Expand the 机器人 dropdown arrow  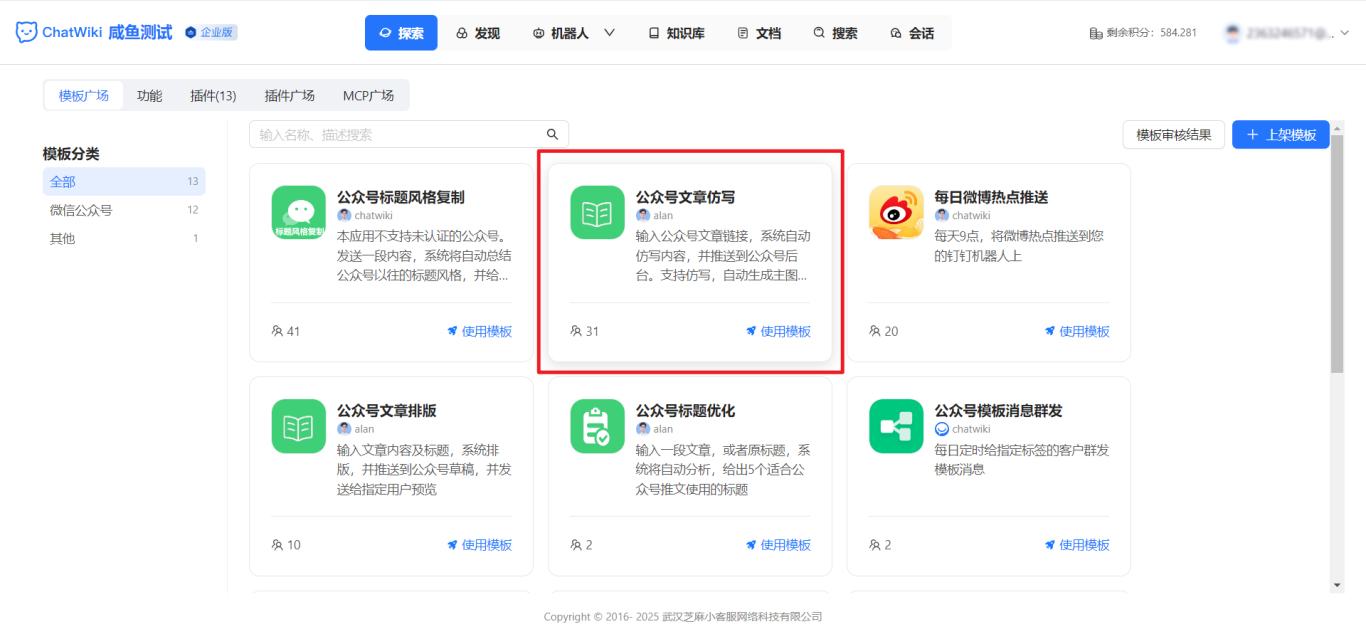pos(609,33)
